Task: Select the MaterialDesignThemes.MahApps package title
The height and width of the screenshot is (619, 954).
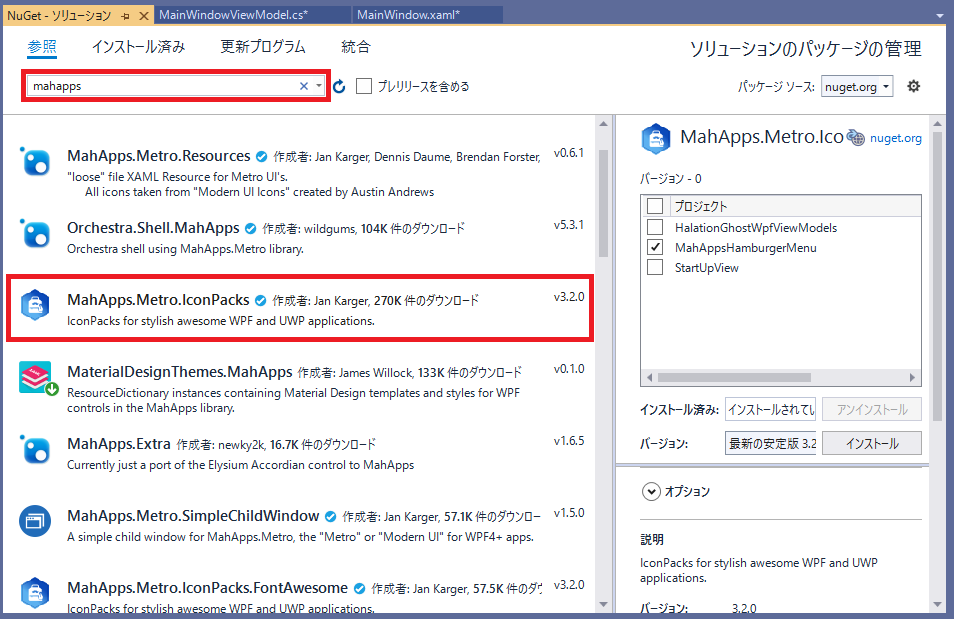Action: (x=180, y=372)
